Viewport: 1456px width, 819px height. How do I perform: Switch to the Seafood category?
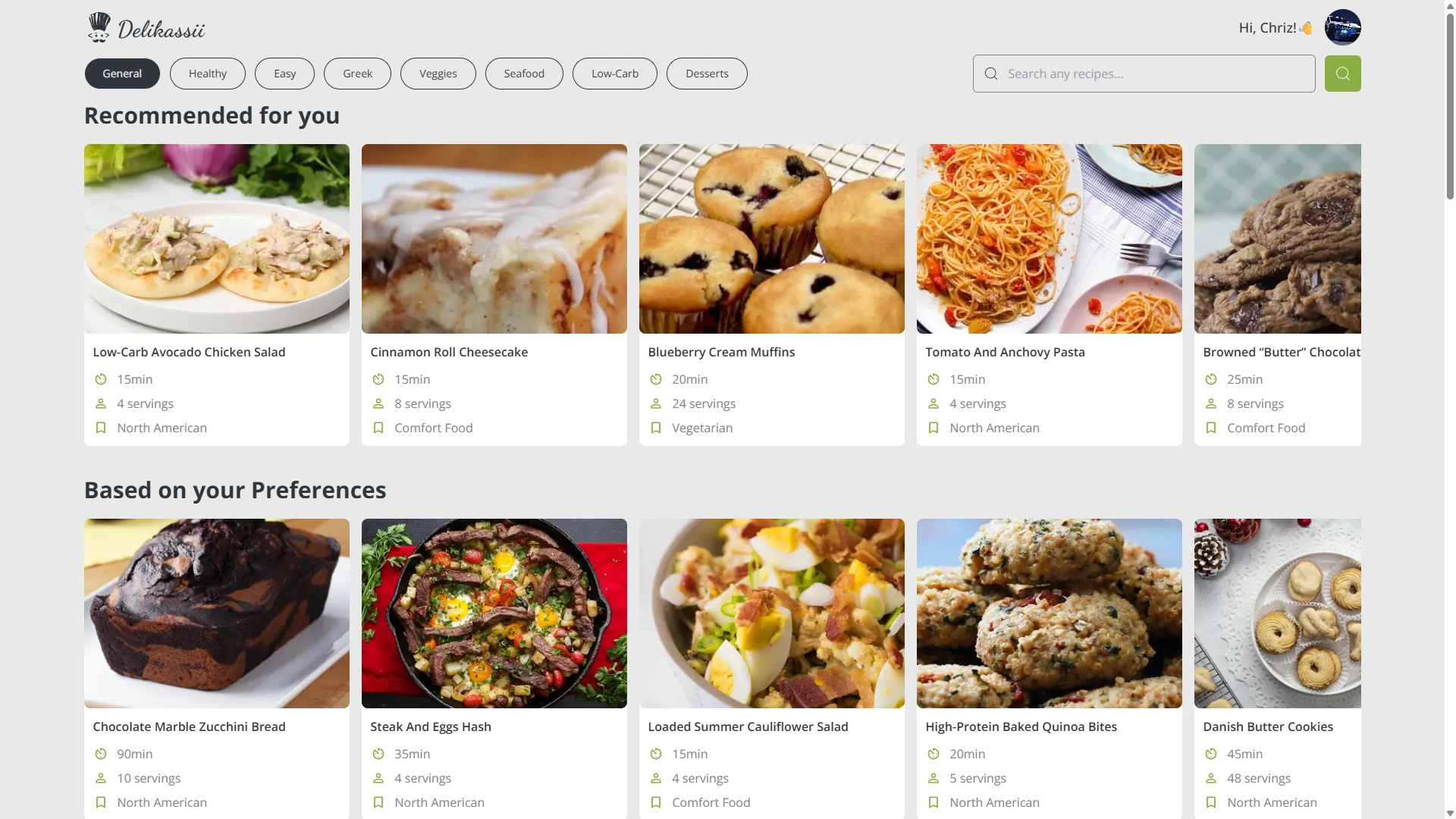[524, 74]
